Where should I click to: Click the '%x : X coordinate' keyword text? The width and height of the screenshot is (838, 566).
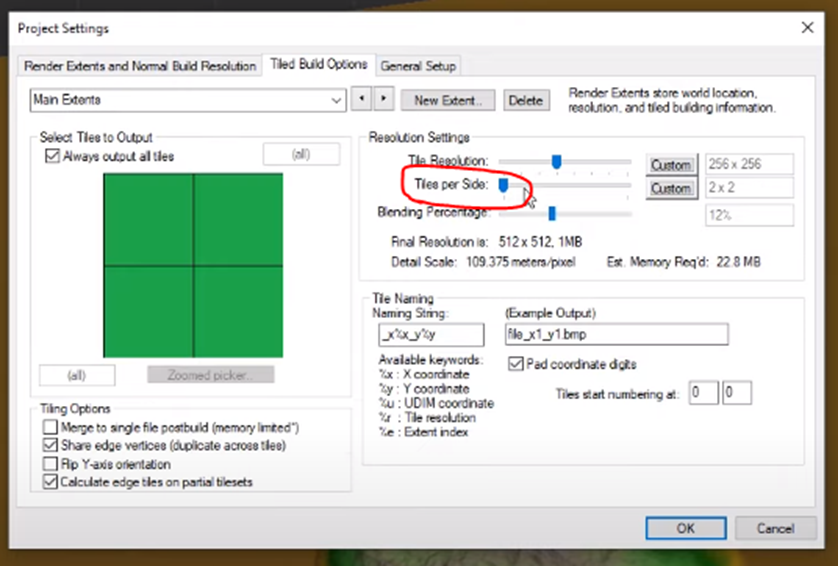pos(424,374)
